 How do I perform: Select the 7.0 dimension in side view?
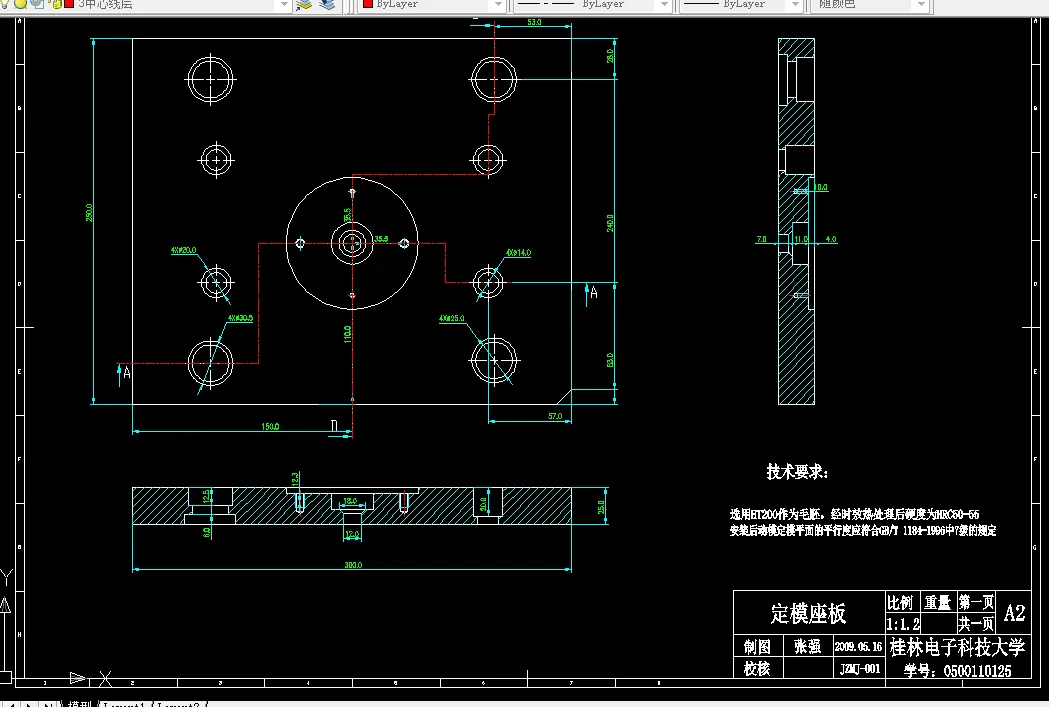coord(761,239)
